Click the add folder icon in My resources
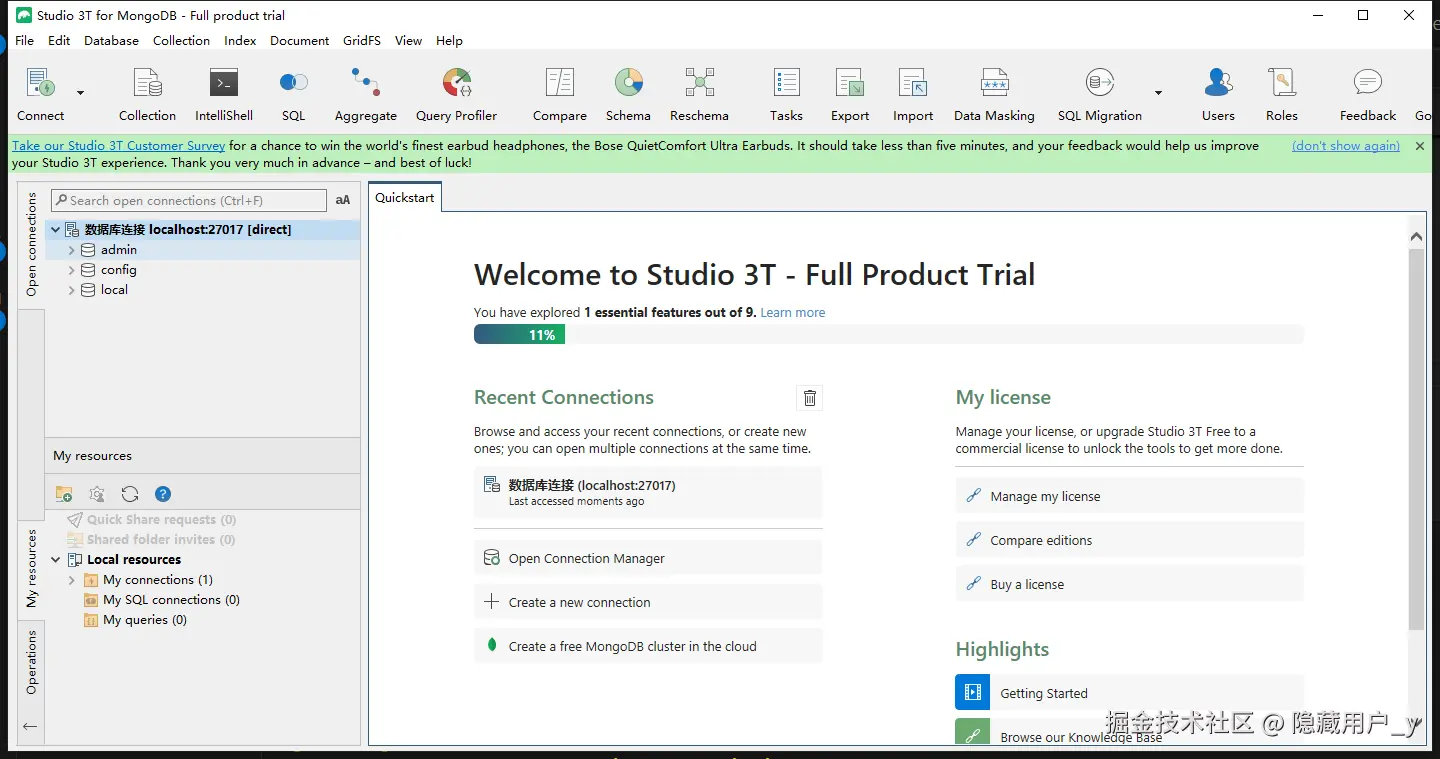 click(x=64, y=494)
